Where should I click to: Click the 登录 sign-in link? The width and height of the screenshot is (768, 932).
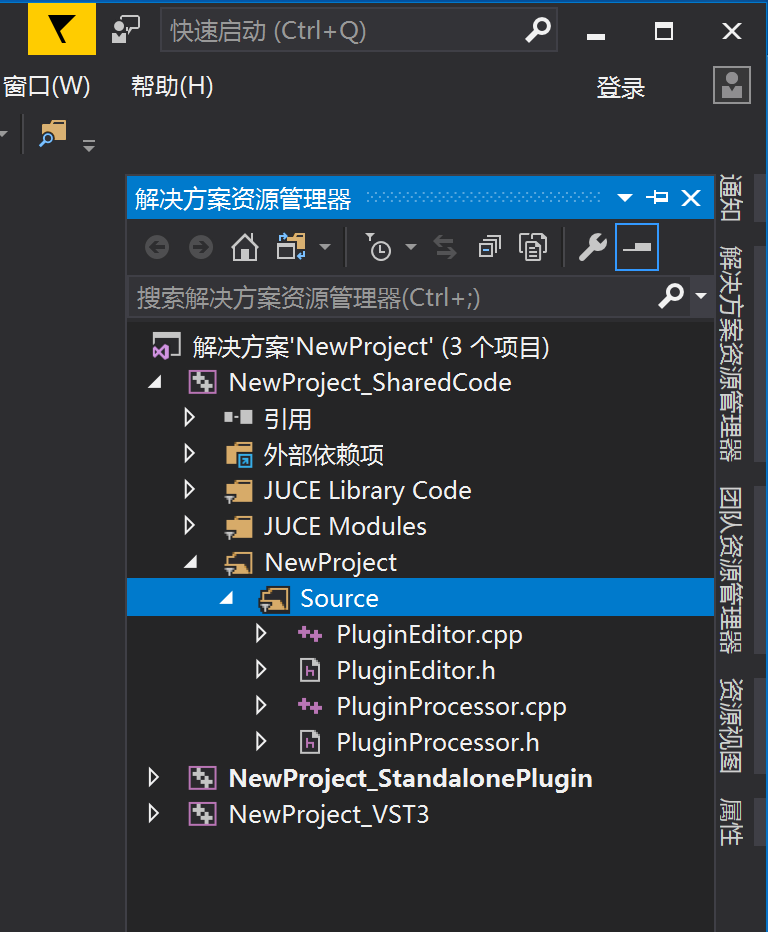[620, 88]
